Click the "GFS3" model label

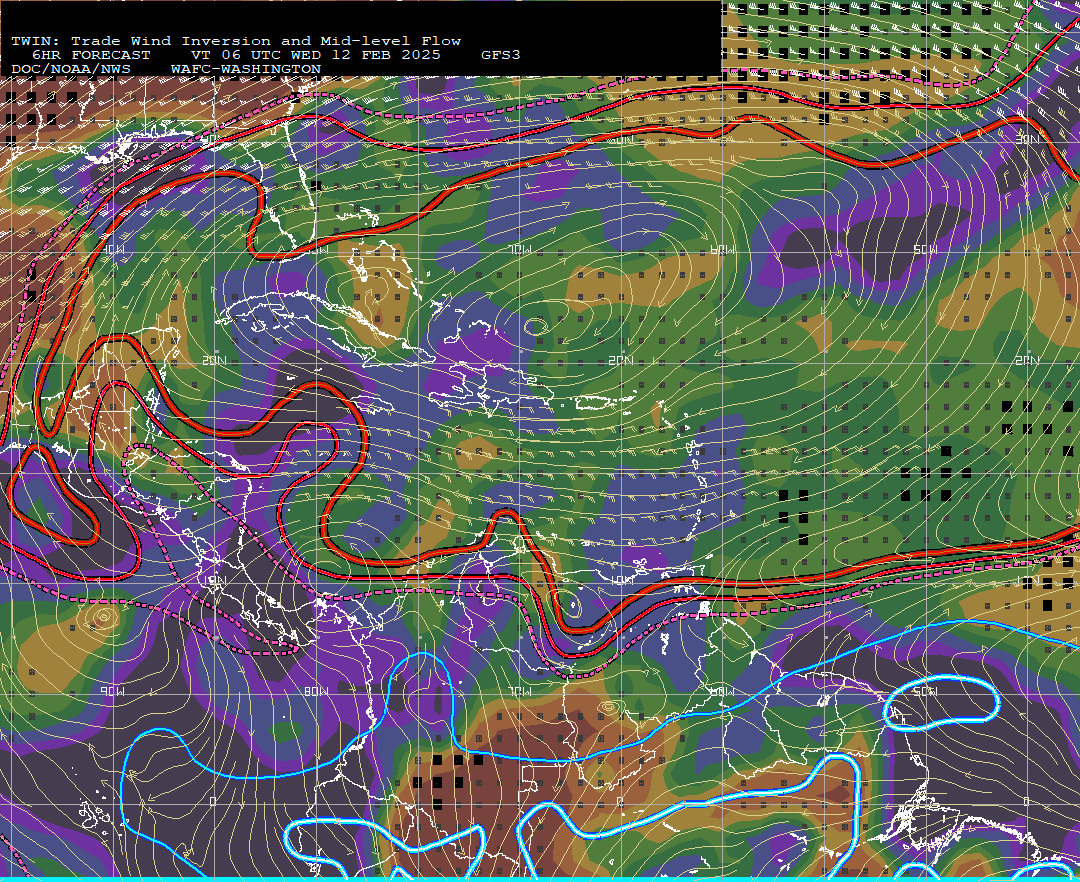point(501,55)
